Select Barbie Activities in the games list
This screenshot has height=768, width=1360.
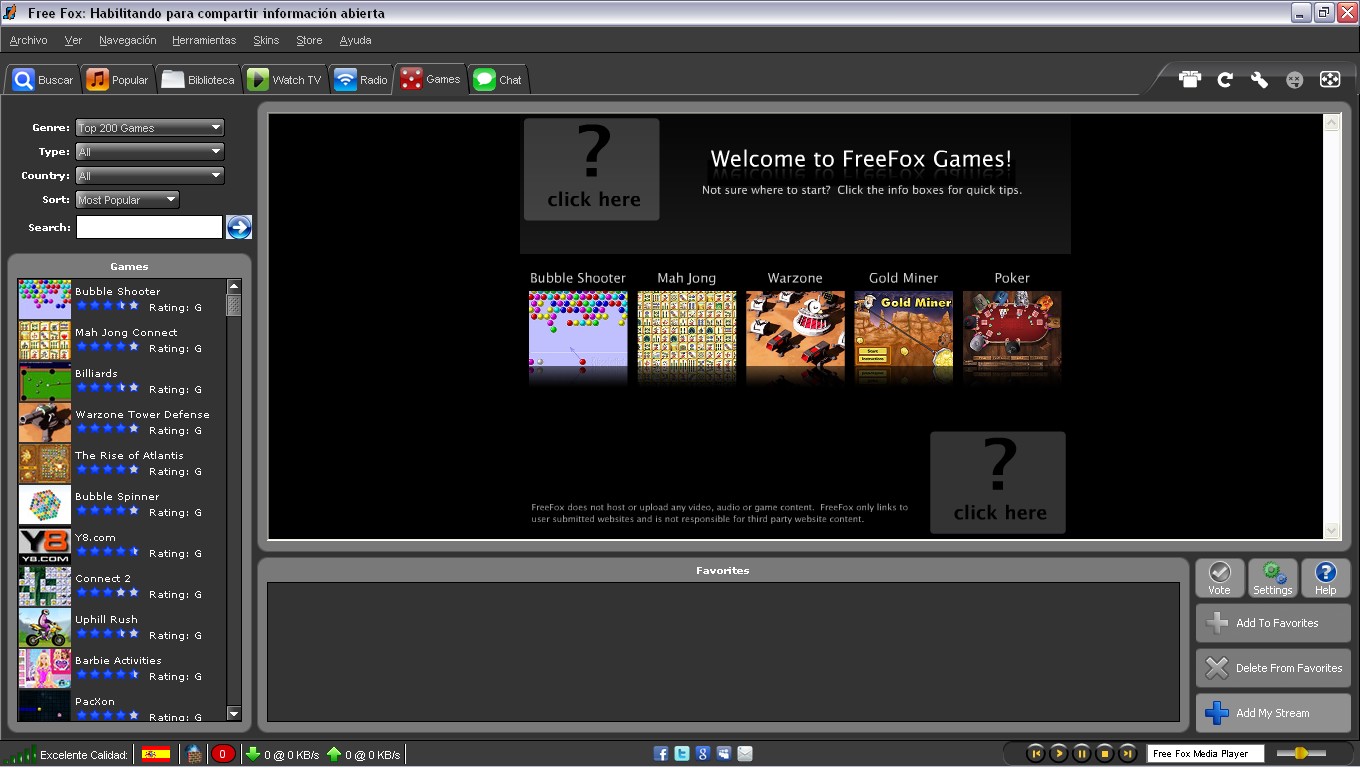pos(122,669)
